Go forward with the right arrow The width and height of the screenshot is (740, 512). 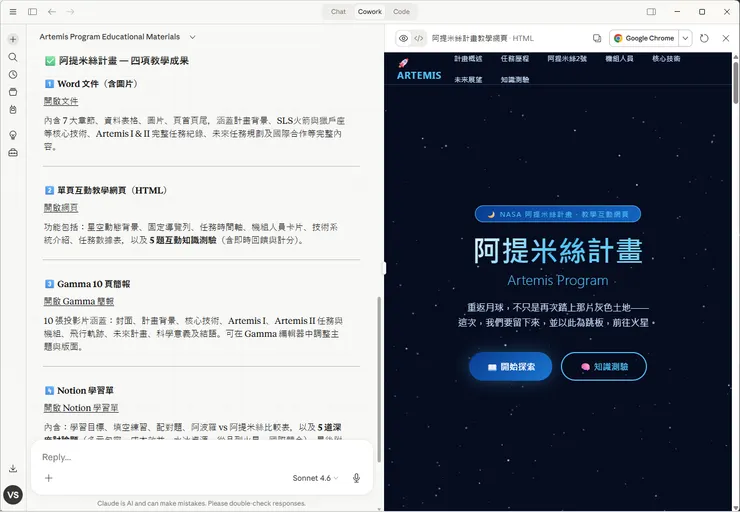coord(70,12)
